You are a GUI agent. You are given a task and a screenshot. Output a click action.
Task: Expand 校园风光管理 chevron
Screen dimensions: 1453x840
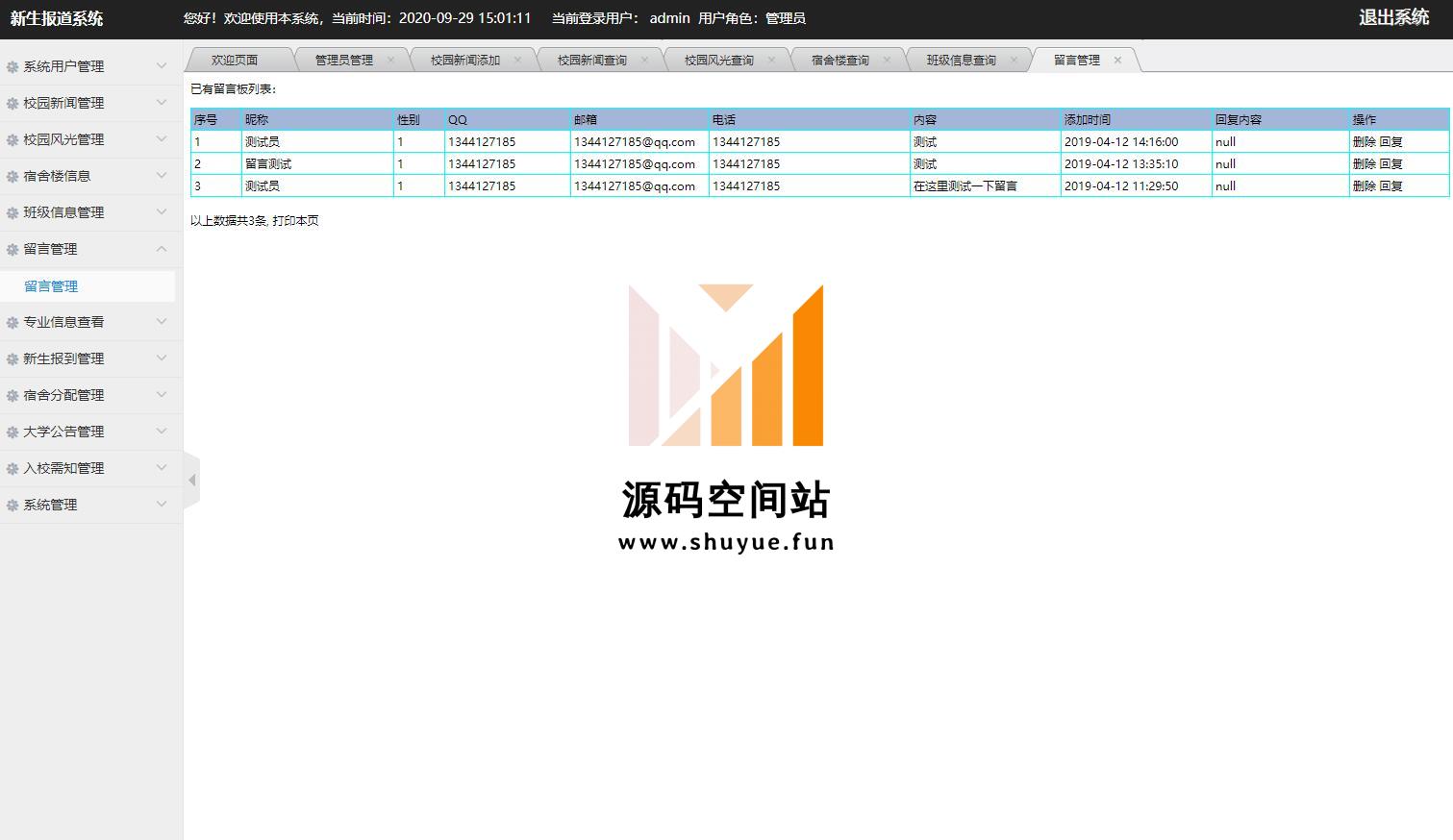click(x=162, y=138)
